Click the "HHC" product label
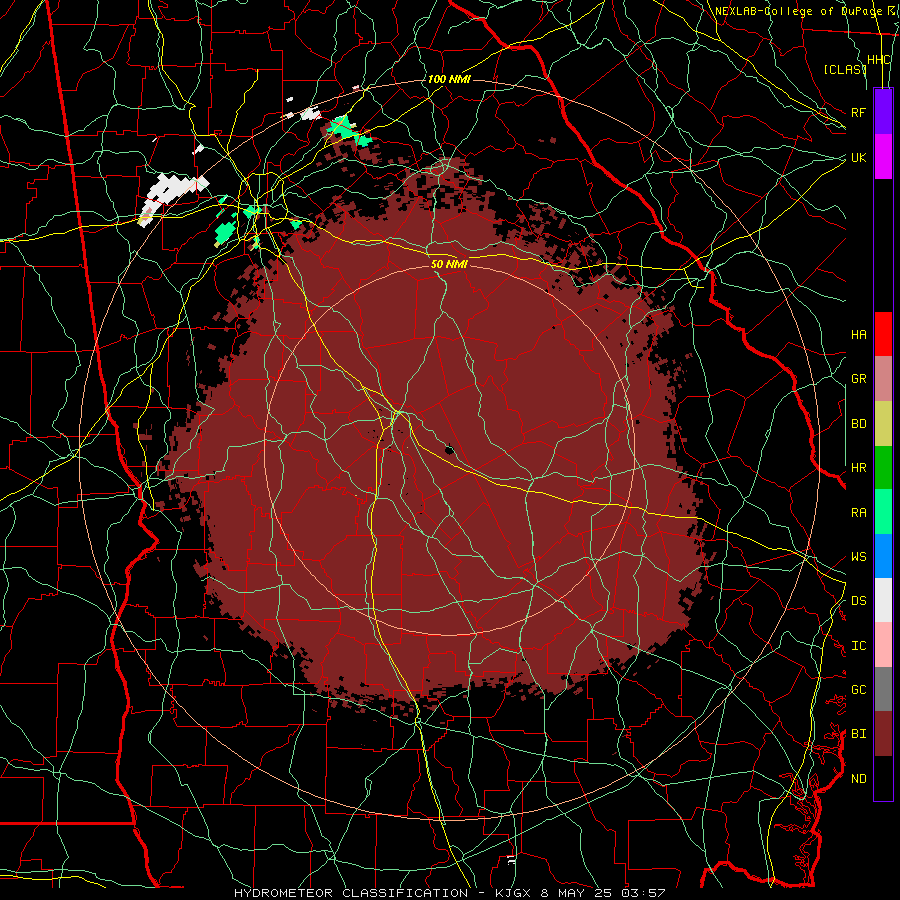The height and width of the screenshot is (900, 900). tap(879, 60)
